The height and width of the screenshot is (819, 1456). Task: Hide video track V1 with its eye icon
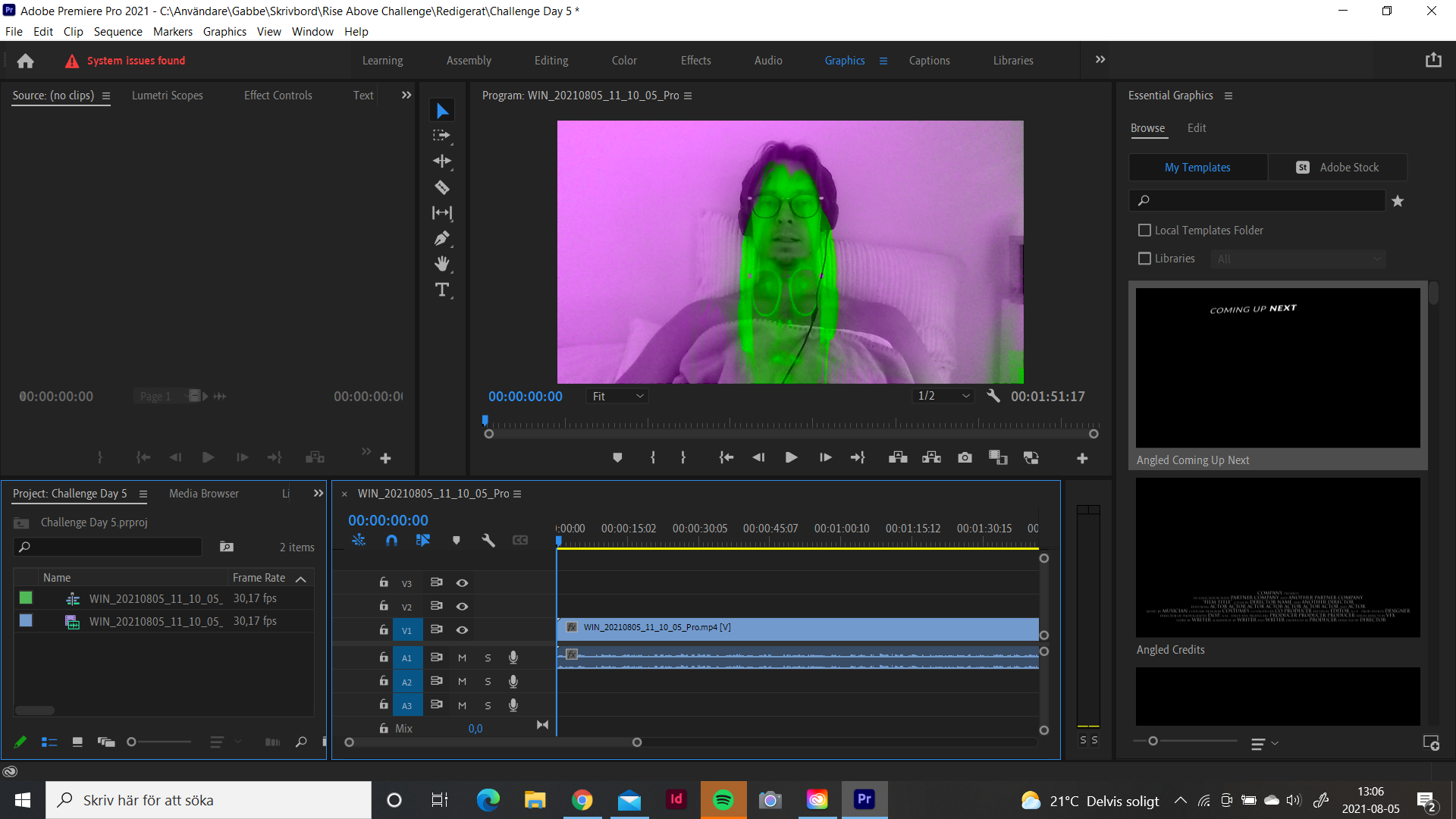click(462, 629)
